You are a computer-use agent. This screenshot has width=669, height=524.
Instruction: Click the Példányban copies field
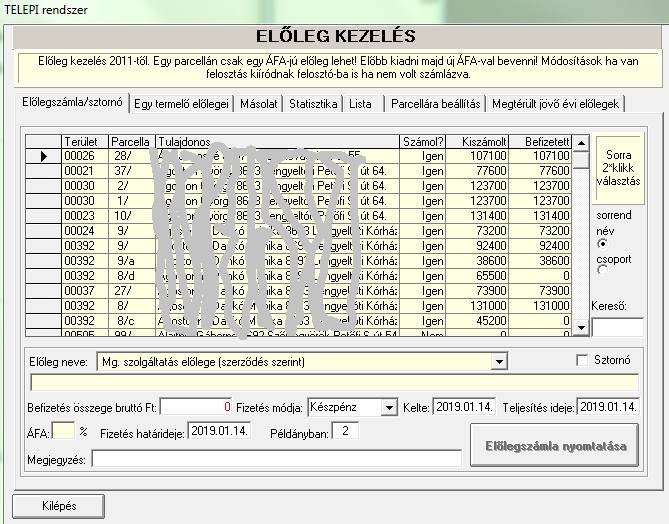pos(345,431)
